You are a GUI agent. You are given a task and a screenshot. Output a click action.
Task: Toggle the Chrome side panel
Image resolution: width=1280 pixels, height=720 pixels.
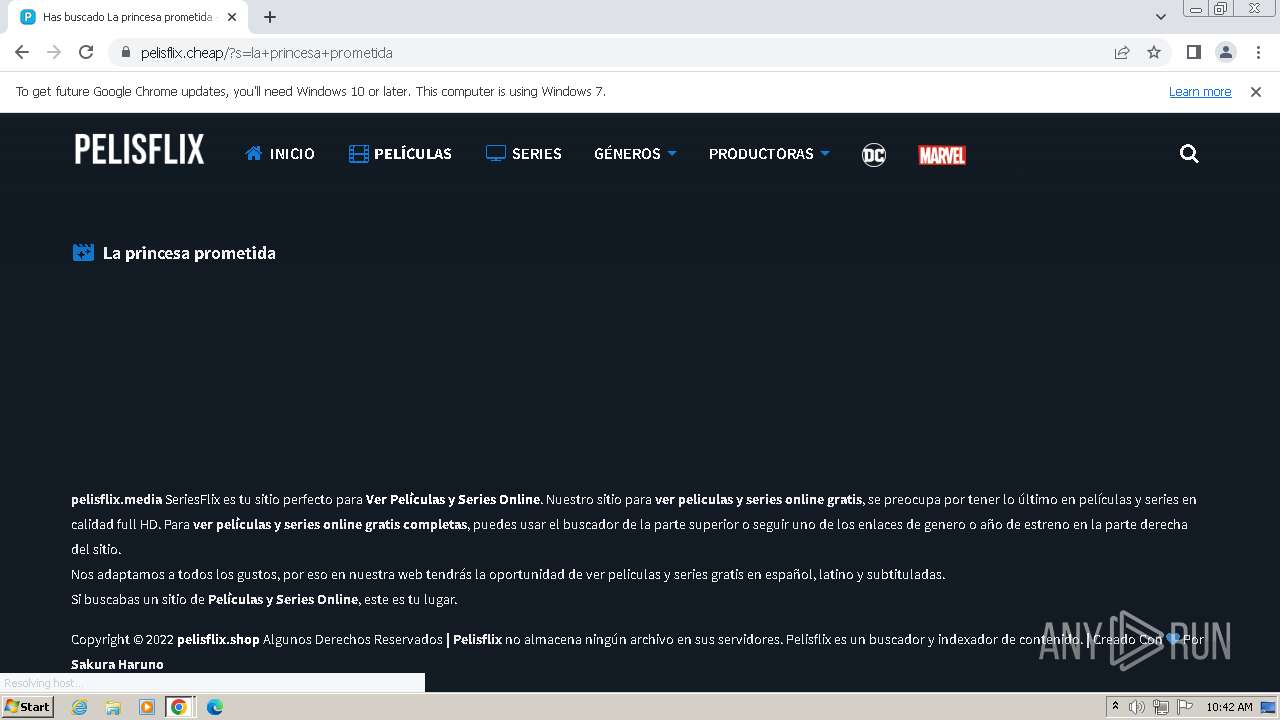point(1193,53)
